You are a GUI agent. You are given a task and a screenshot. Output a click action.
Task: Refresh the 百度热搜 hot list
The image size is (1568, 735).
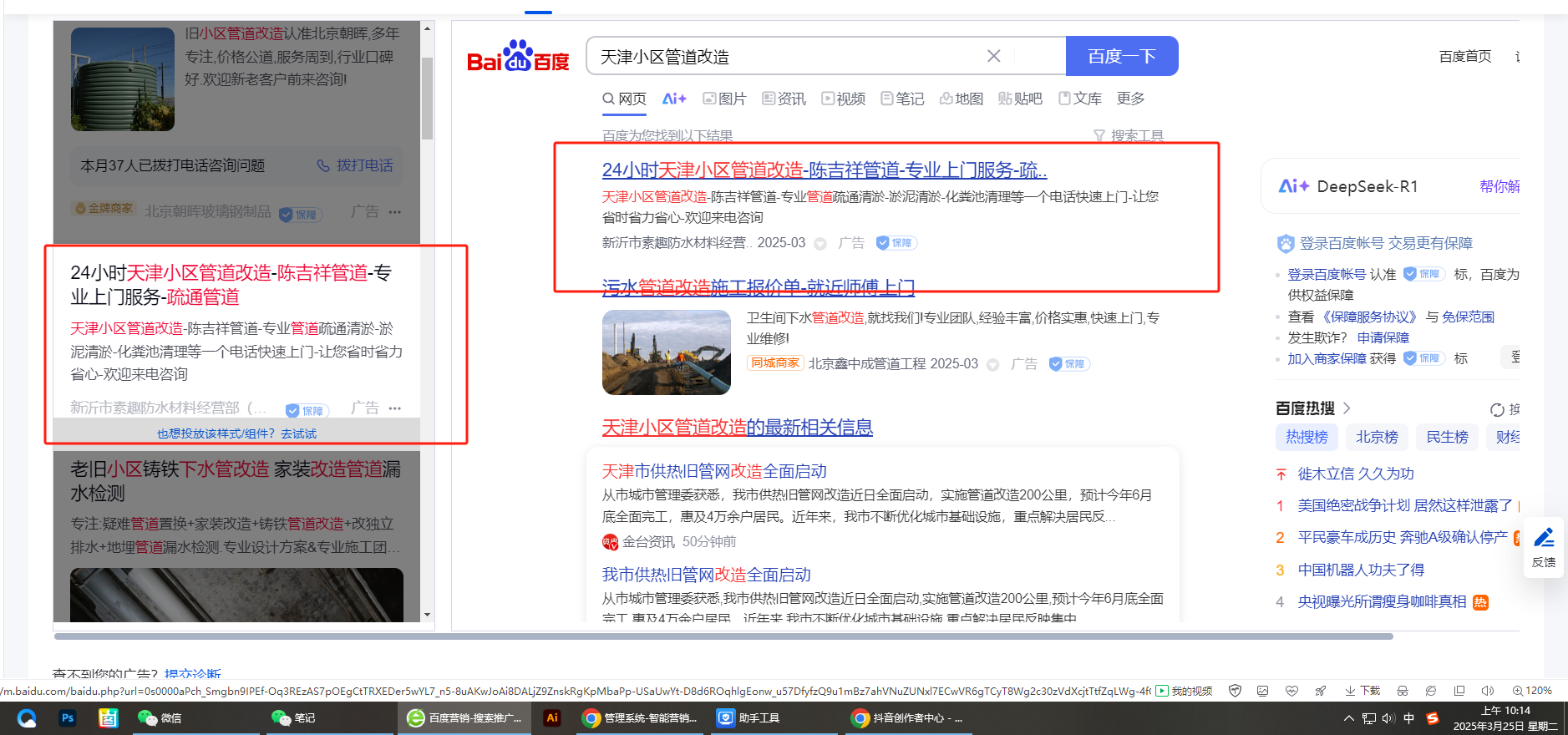click(1497, 409)
